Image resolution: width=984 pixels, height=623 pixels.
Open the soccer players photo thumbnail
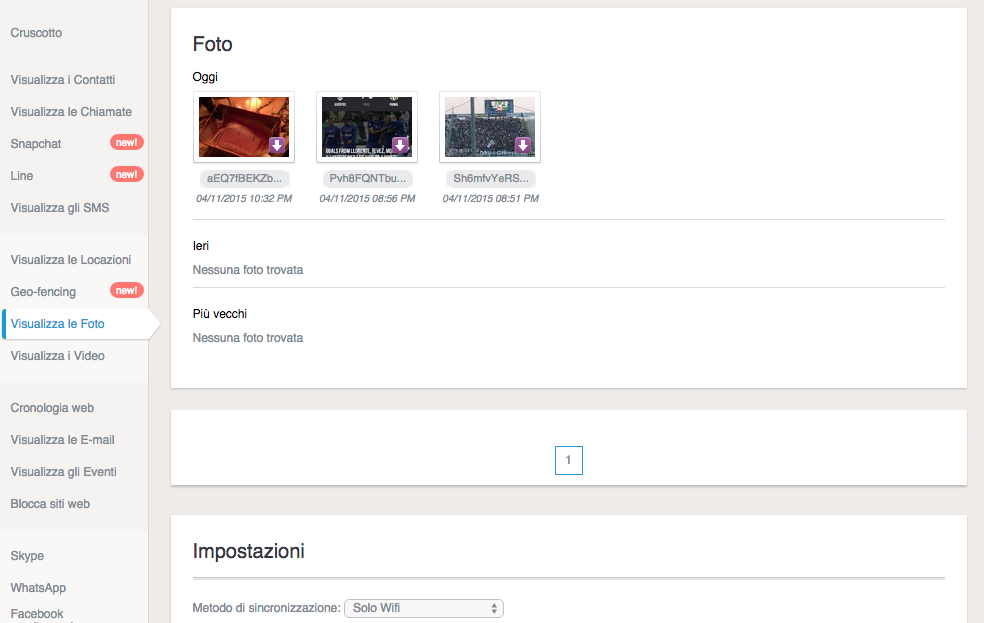pyautogui.click(x=361, y=126)
